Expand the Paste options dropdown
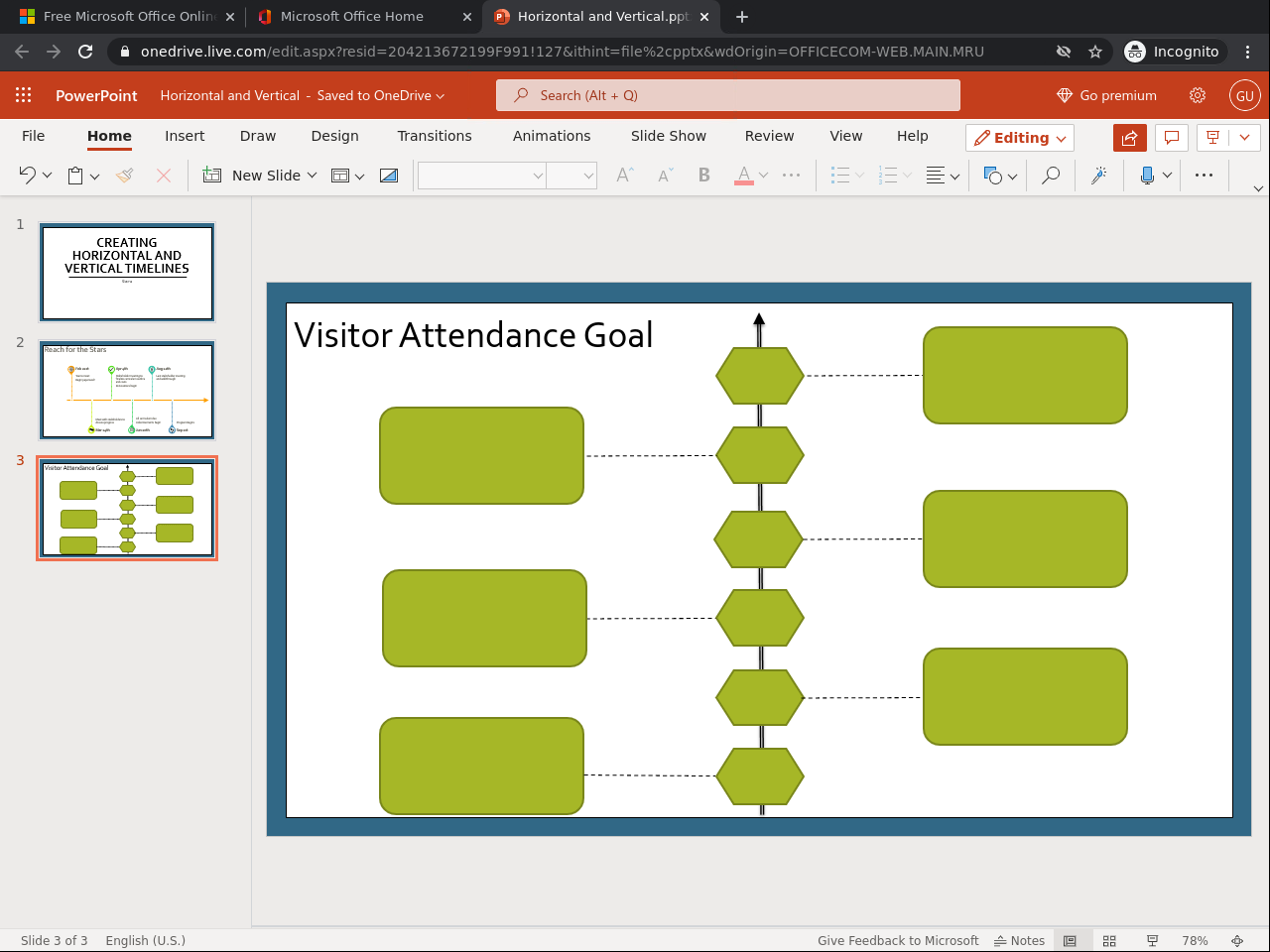Image resolution: width=1270 pixels, height=952 pixels. [94, 176]
